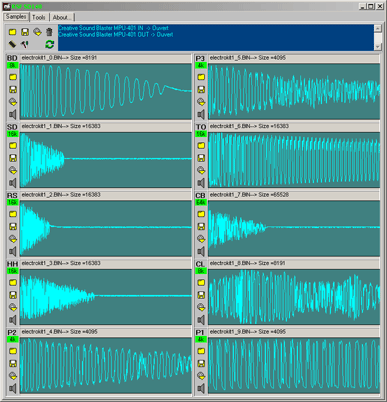Save the BD sample with floppy icon
Screen dimensions: 387x402
tap(13, 90)
